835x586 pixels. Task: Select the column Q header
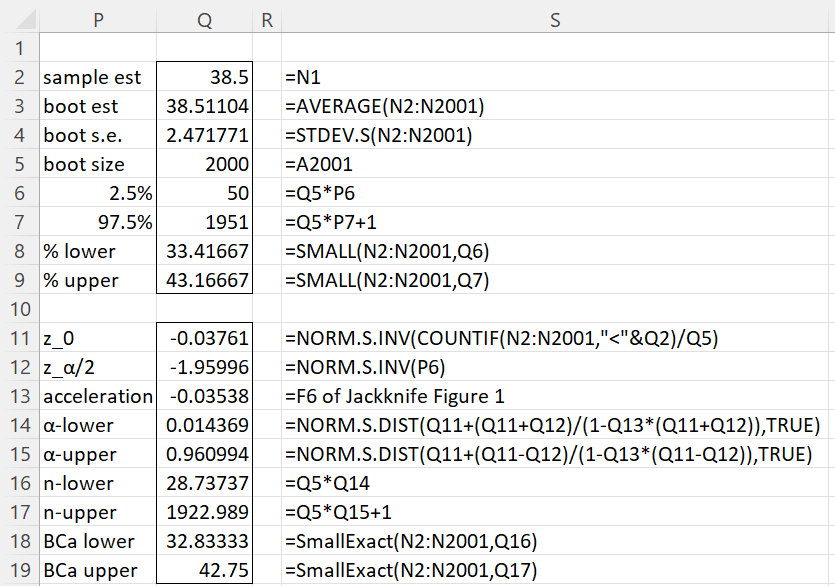pyautogui.click(x=204, y=19)
